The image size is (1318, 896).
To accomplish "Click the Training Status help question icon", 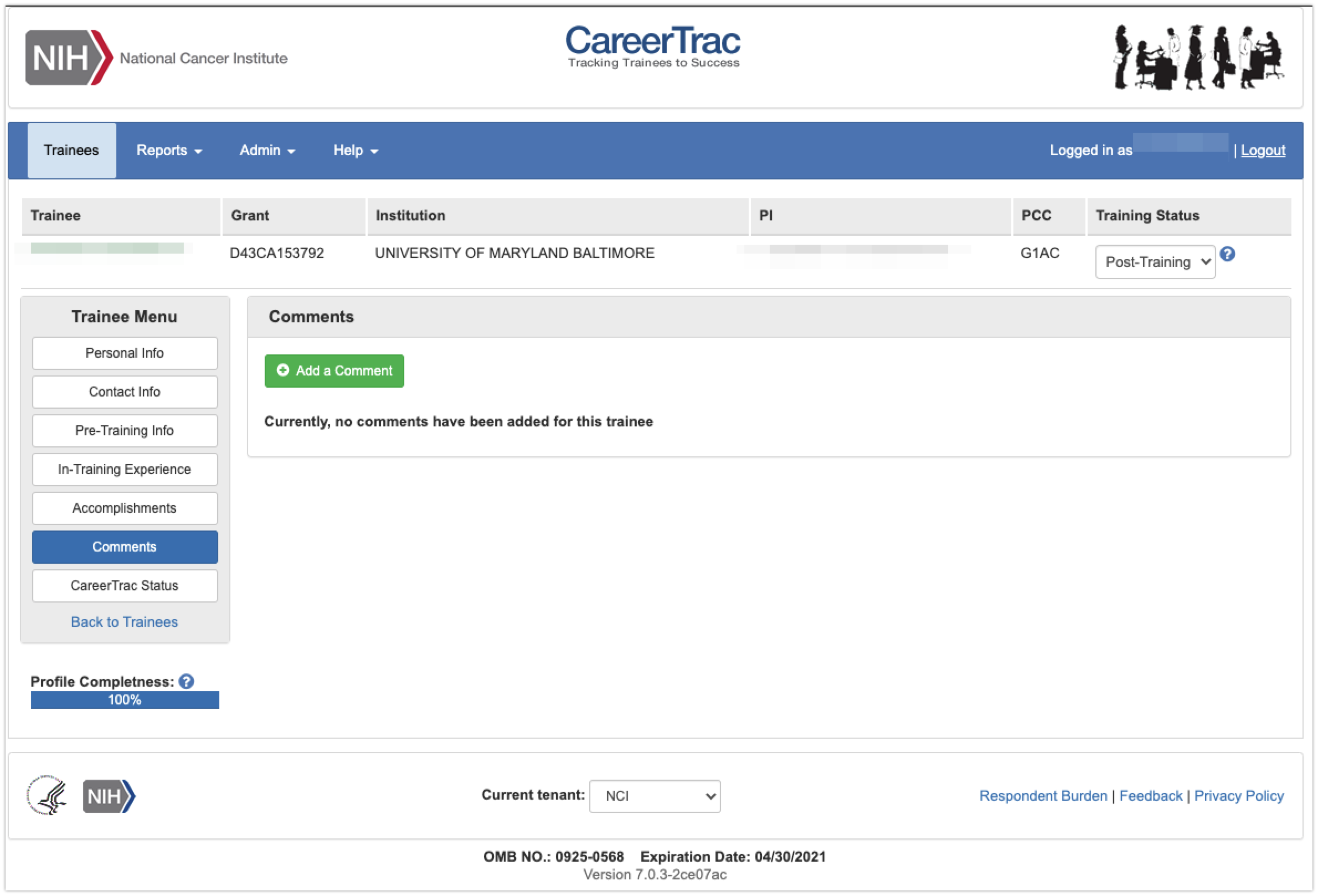I will click(1227, 254).
